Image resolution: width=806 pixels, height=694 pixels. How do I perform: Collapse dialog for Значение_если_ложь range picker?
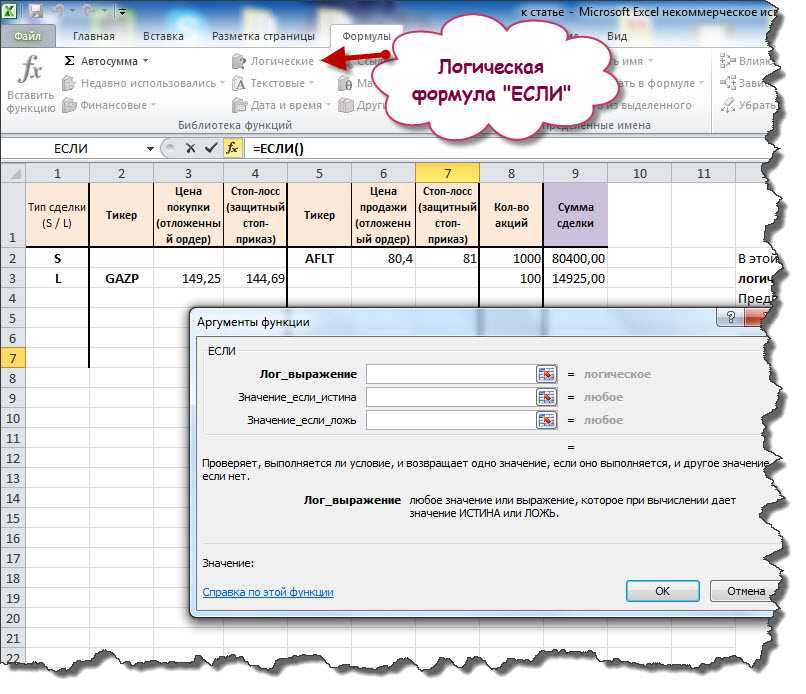546,421
